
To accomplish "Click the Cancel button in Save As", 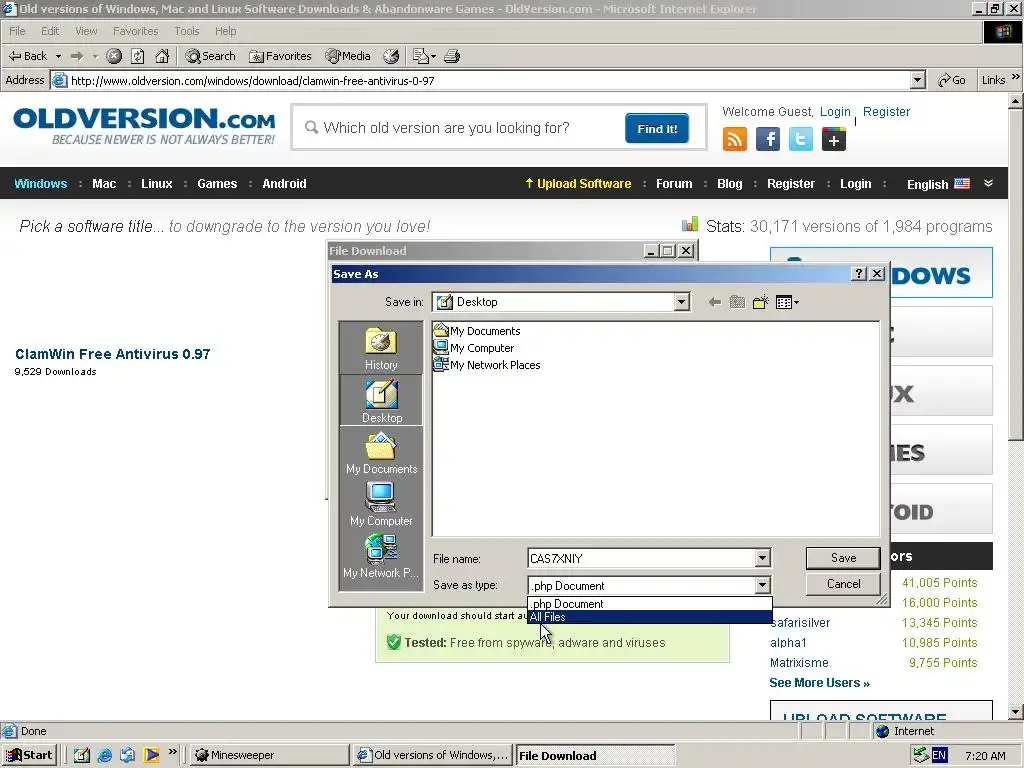I will click(843, 584).
